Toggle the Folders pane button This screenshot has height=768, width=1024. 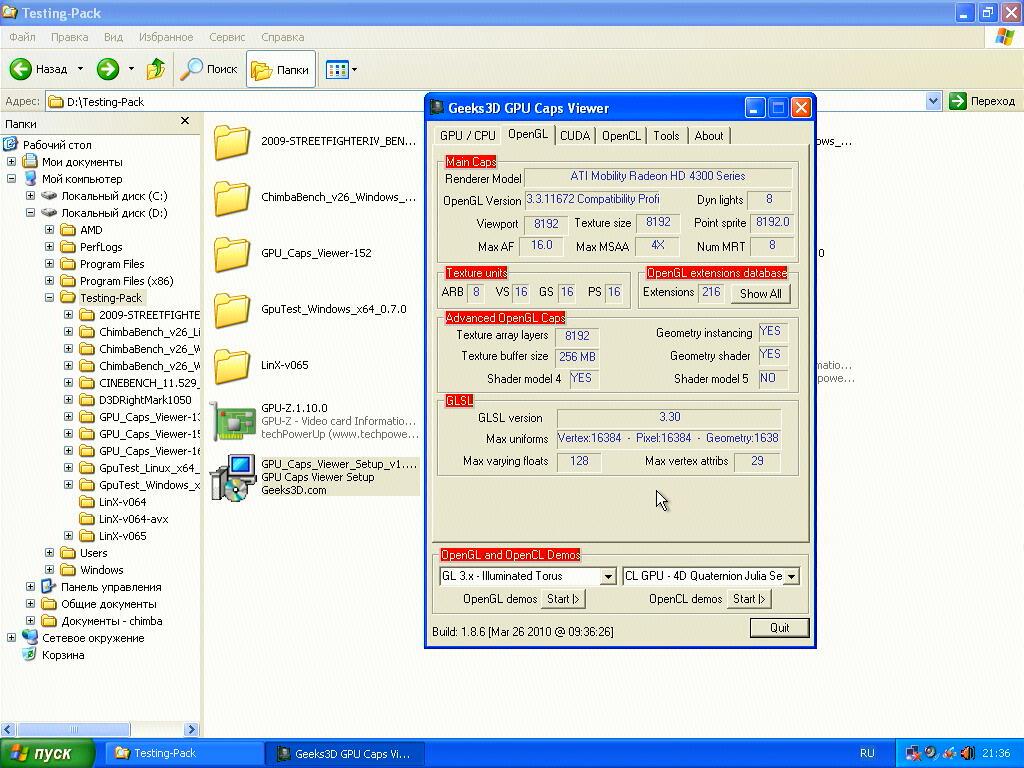[281, 69]
